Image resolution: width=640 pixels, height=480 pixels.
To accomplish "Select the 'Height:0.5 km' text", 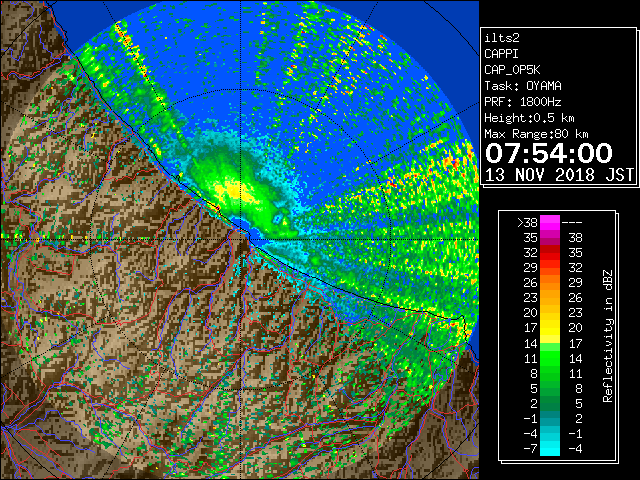I will coord(529,118).
